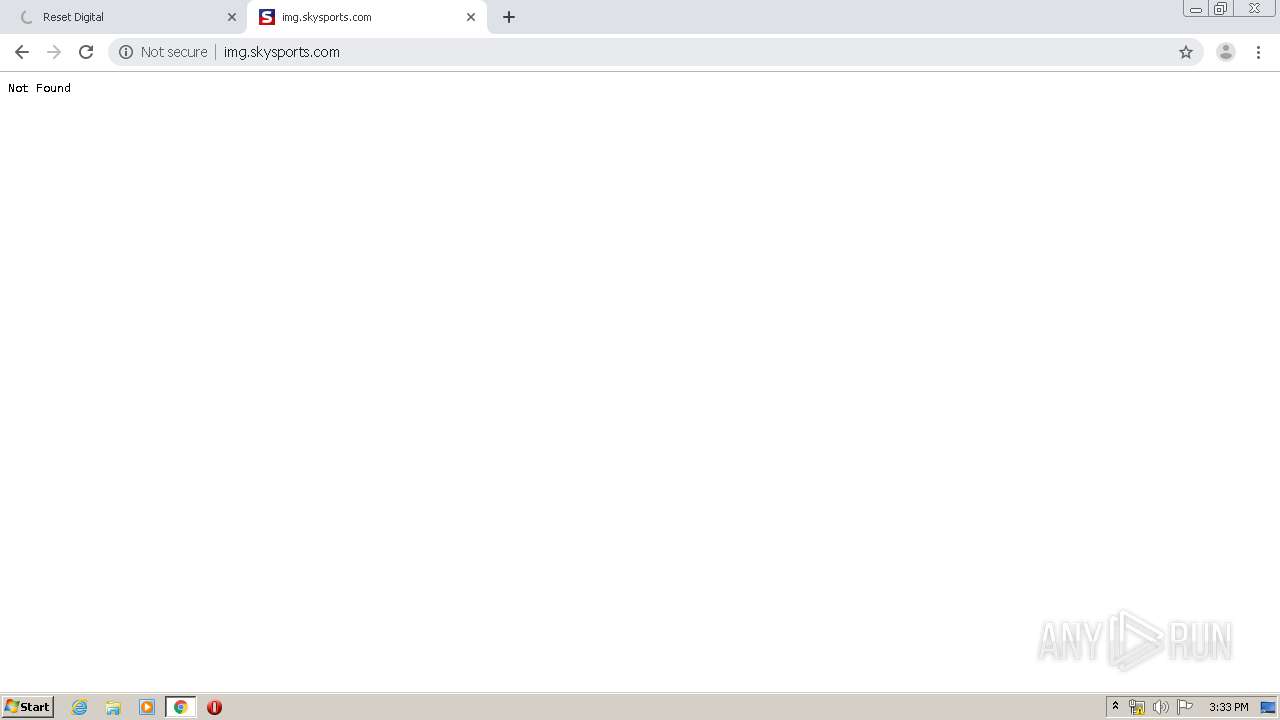Click the Show desktop icon in tray
This screenshot has height=720, width=1280.
(1268, 707)
